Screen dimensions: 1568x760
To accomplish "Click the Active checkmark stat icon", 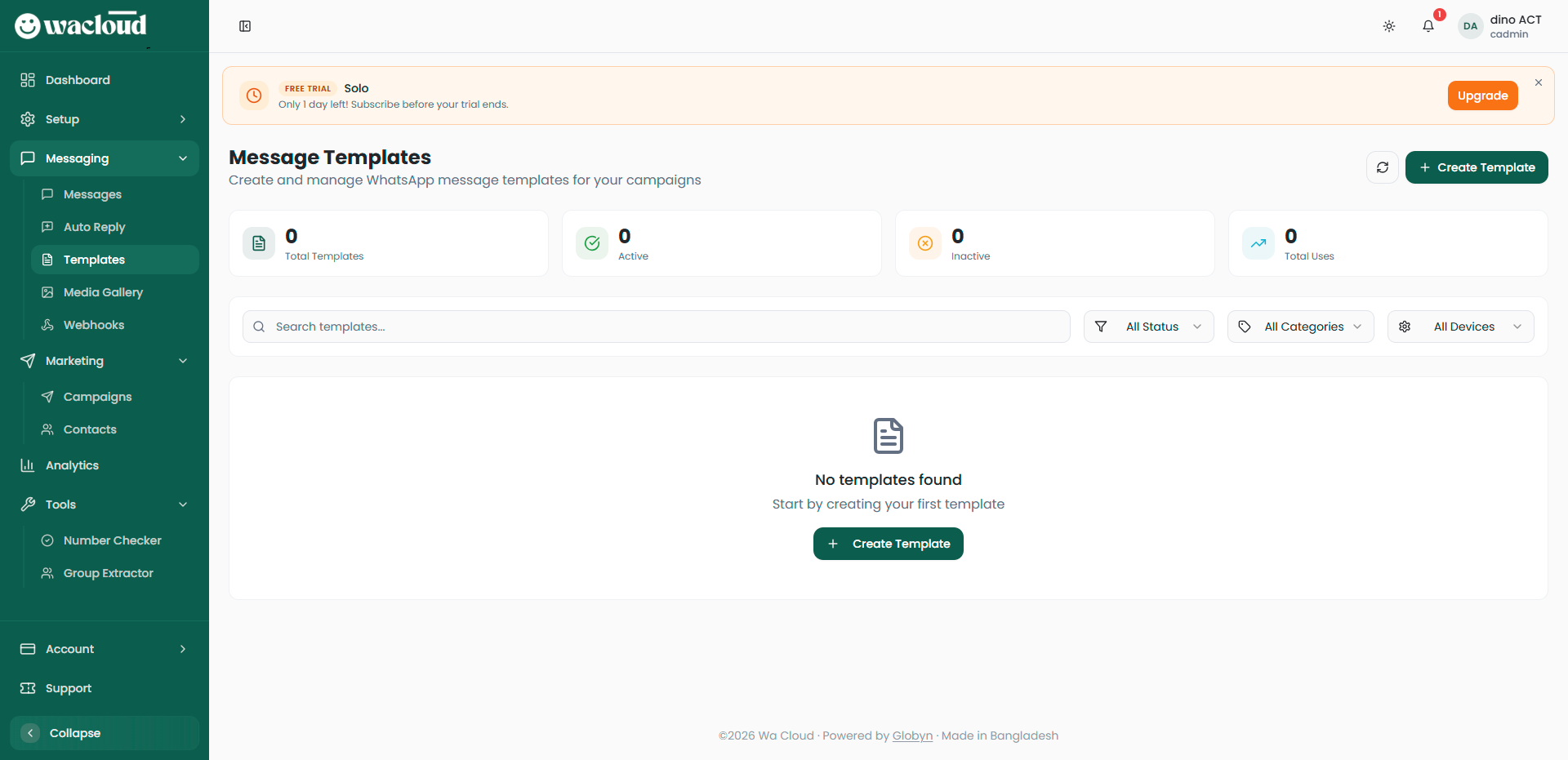I will point(592,243).
